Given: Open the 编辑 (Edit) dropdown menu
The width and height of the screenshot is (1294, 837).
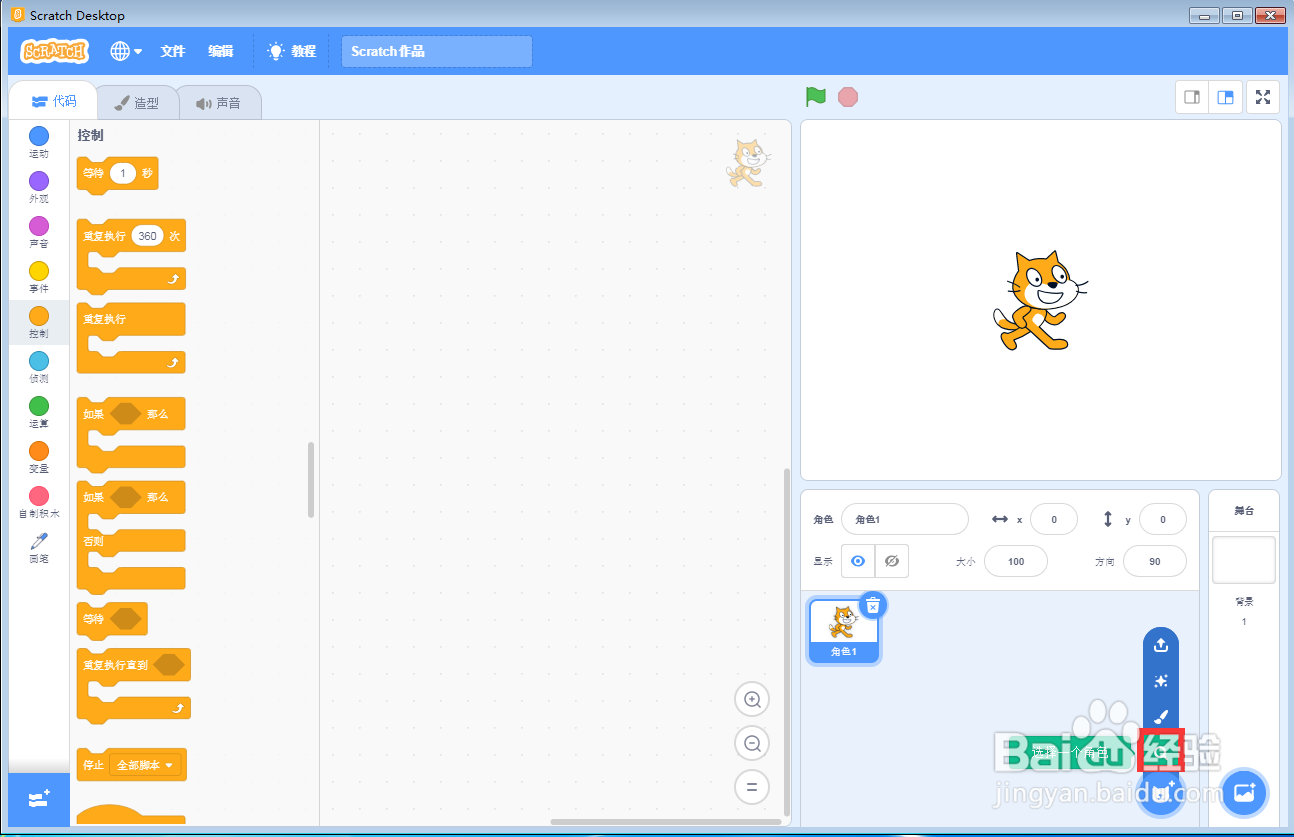Looking at the screenshot, I should pyautogui.click(x=221, y=51).
